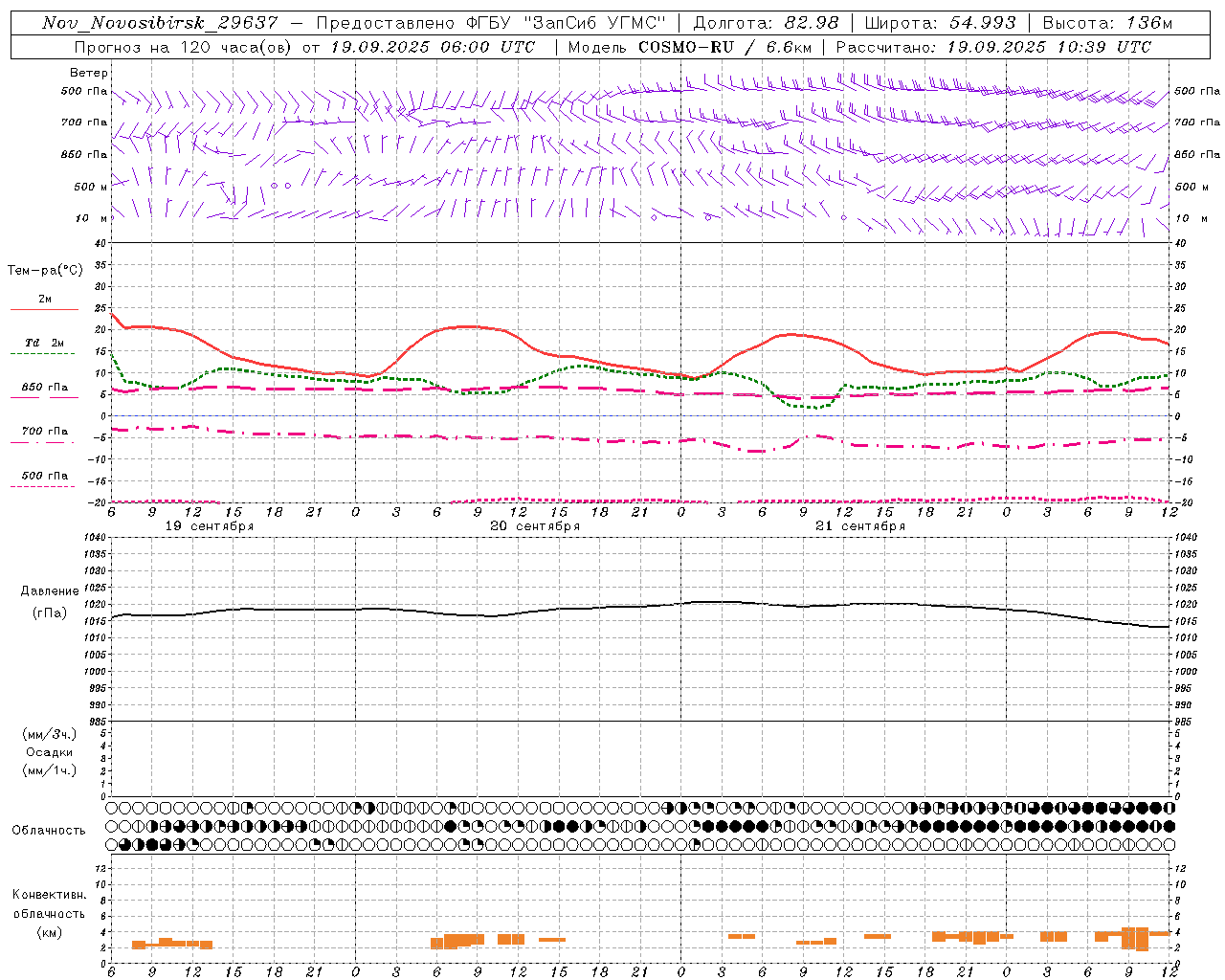
Task: Click the 850 гПа temperature legend entry
Action: tap(45, 388)
